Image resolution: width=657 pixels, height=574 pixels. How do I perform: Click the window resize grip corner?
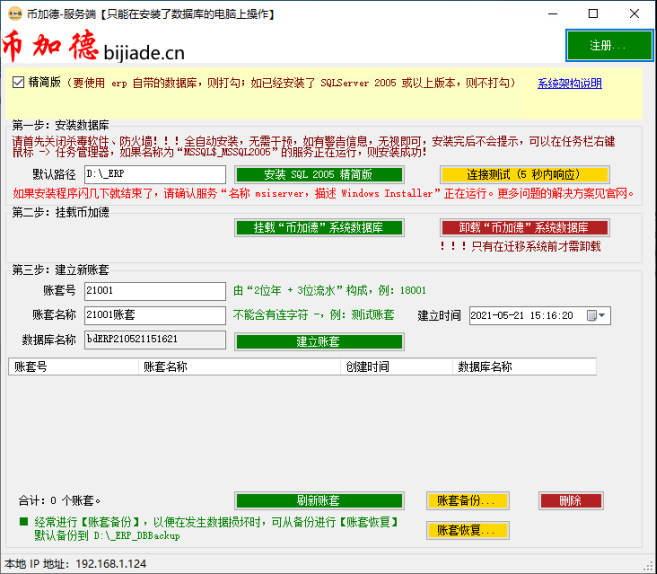[650, 567]
